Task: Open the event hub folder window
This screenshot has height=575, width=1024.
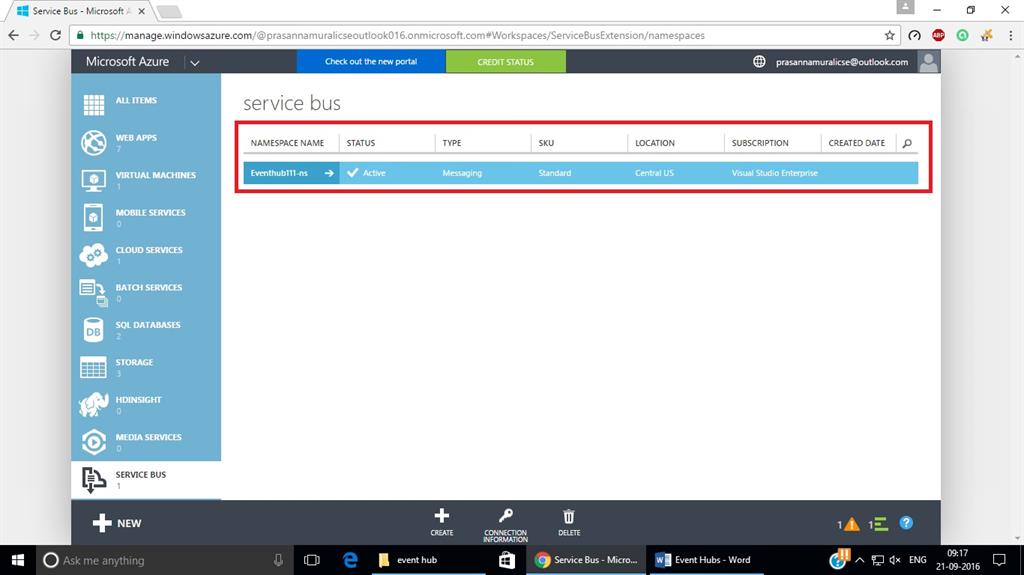Action: (x=429, y=560)
